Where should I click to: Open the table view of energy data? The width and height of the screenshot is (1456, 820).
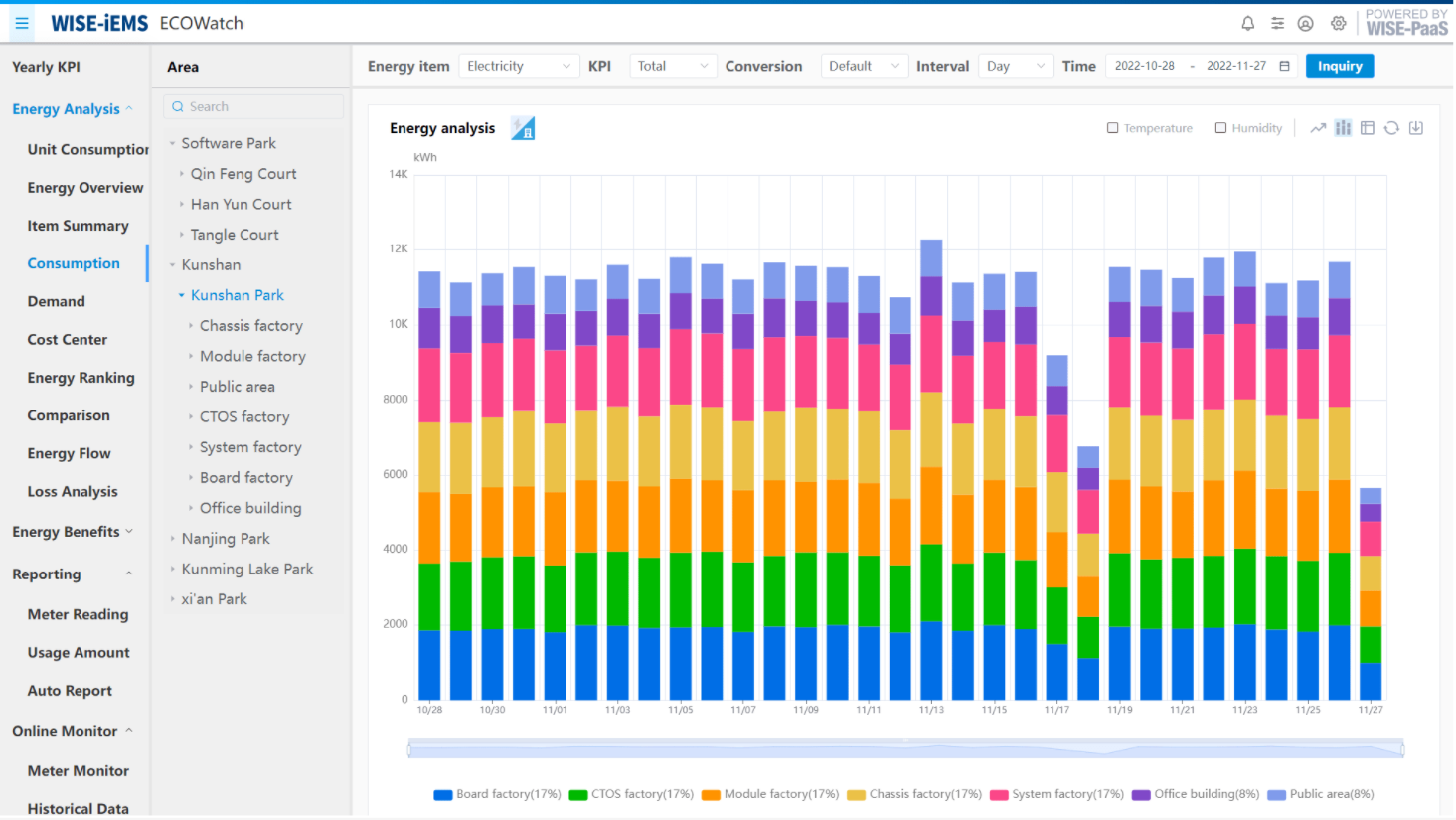tap(1368, 128)
